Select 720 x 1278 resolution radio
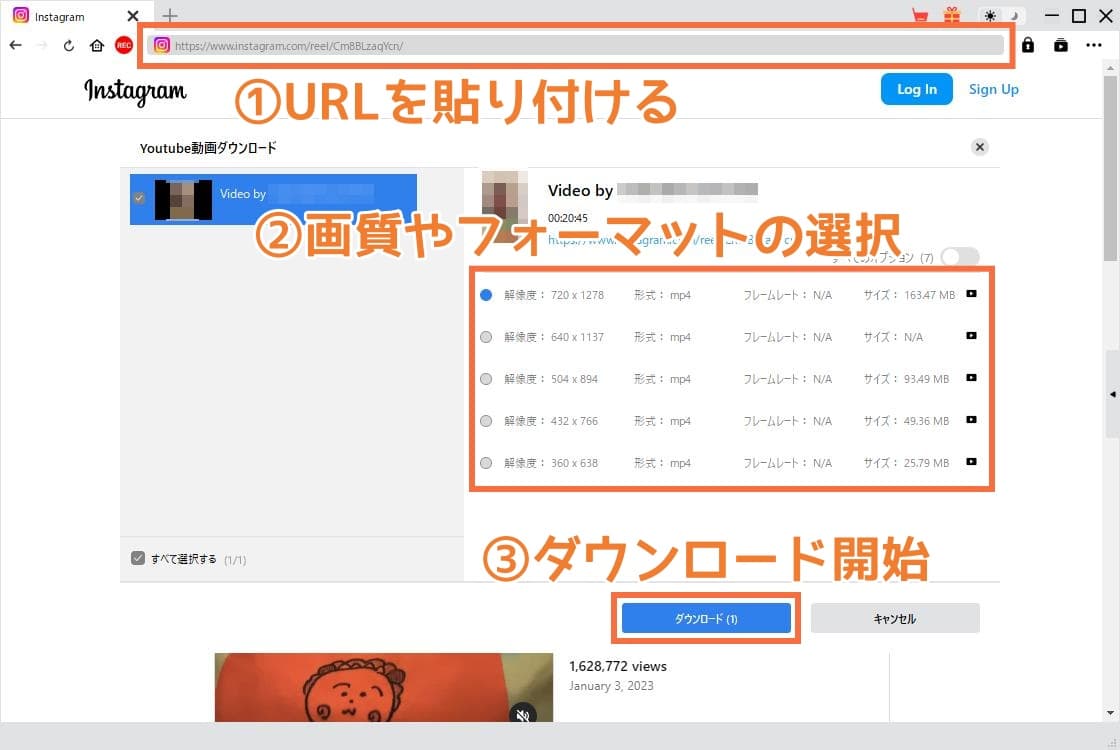Screen dimensions: 1120x750 click(x=486, y=295)
